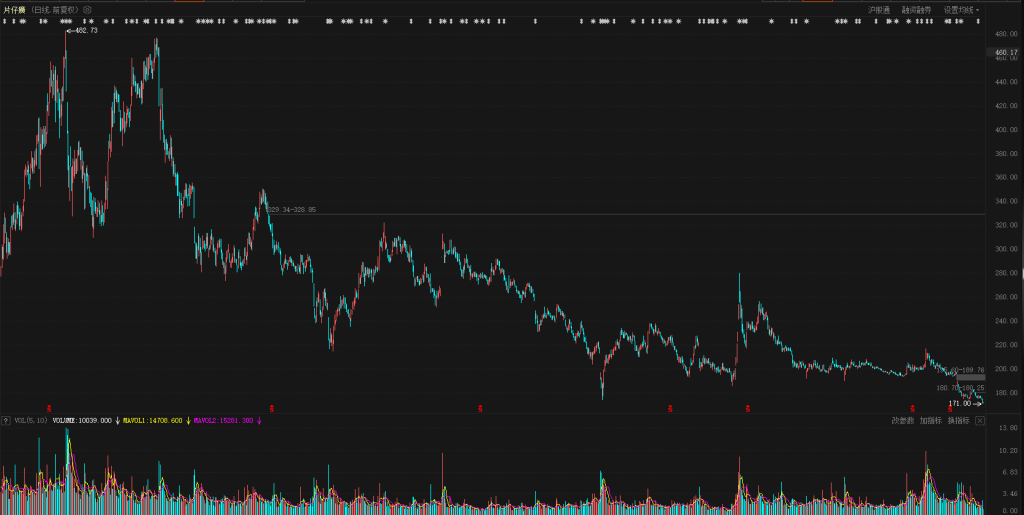
Task: Close the VOL indicator panel
Action: coord(980,421)
